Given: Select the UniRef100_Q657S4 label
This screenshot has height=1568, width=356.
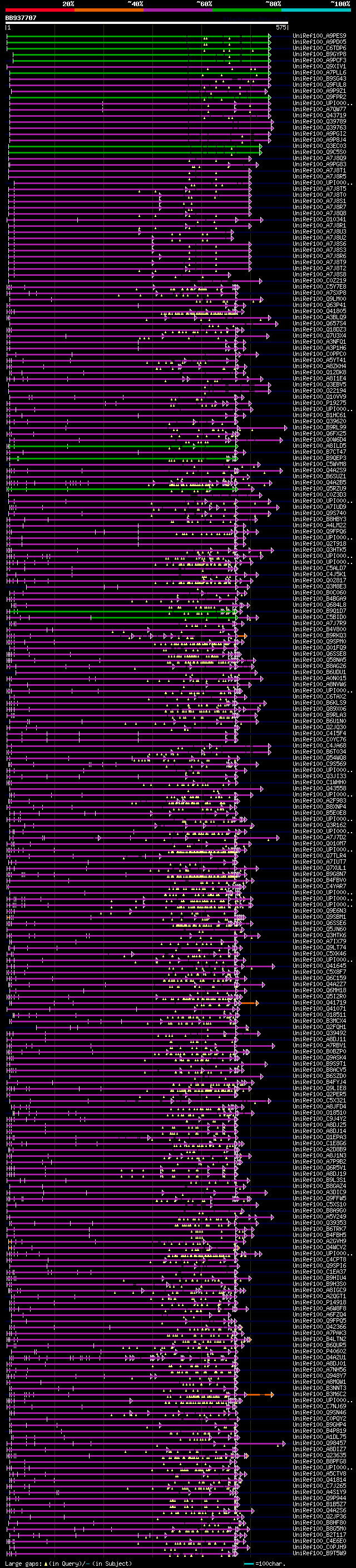Looking at the screenshot, I should pyautogui.click(x=319, y=323).
